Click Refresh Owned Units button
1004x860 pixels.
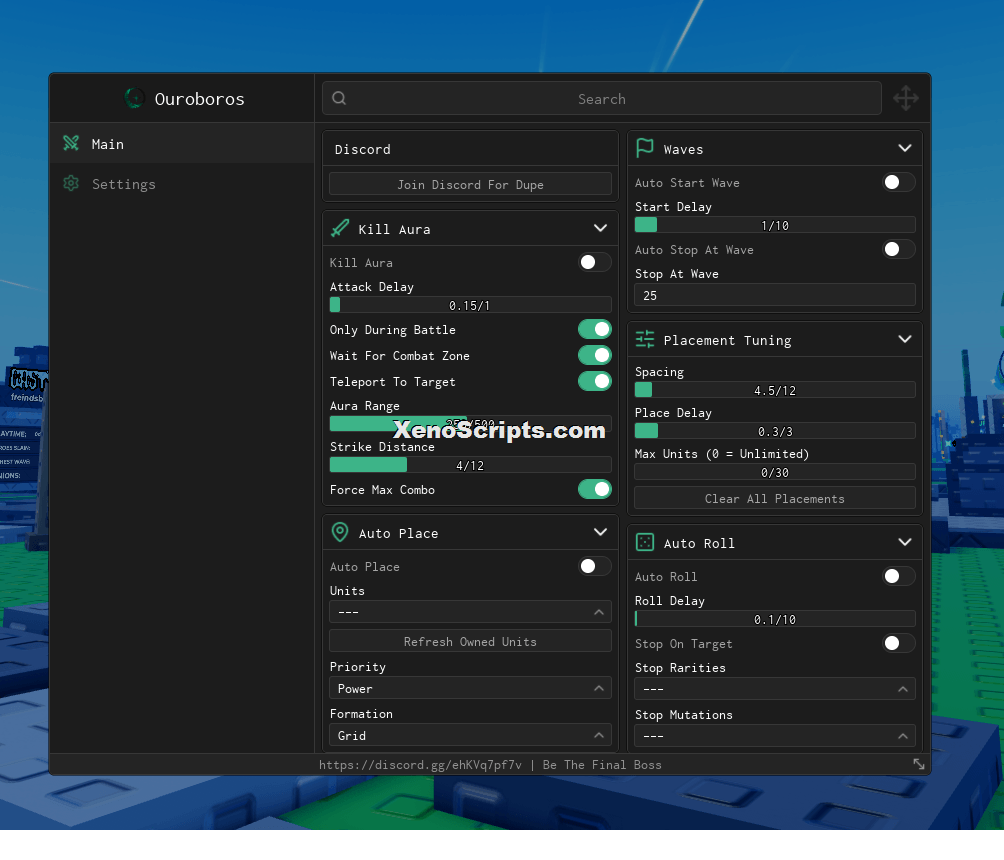(x=470, y=642)
